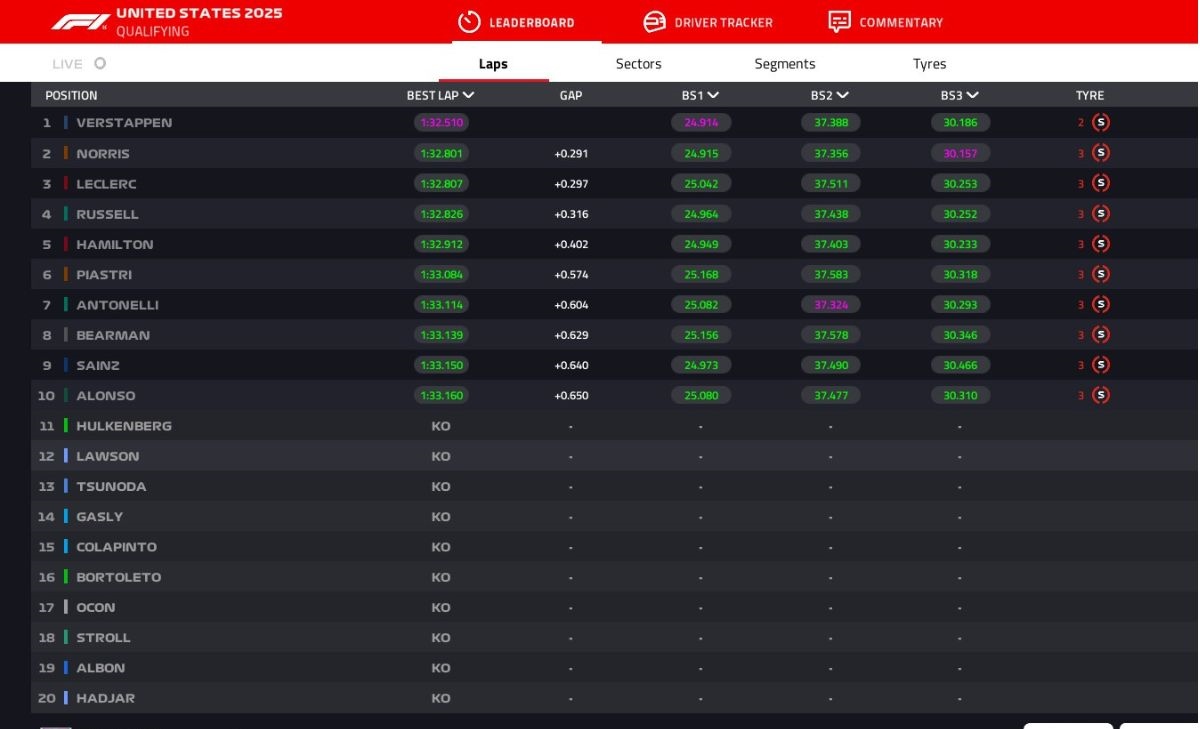The image size is (1200, 729).
Task: Click Verstappen's soft tyre icon
Action: click(x=1101, y=123)
